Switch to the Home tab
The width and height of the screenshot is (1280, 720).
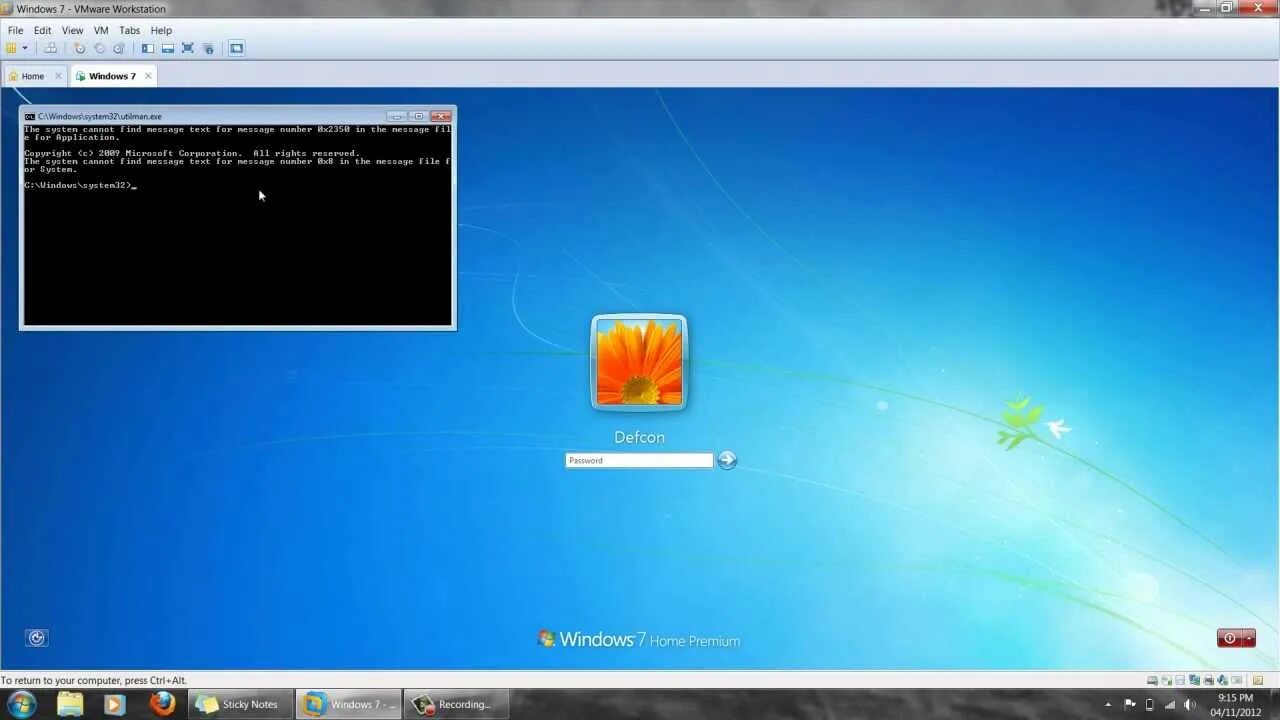33,76
